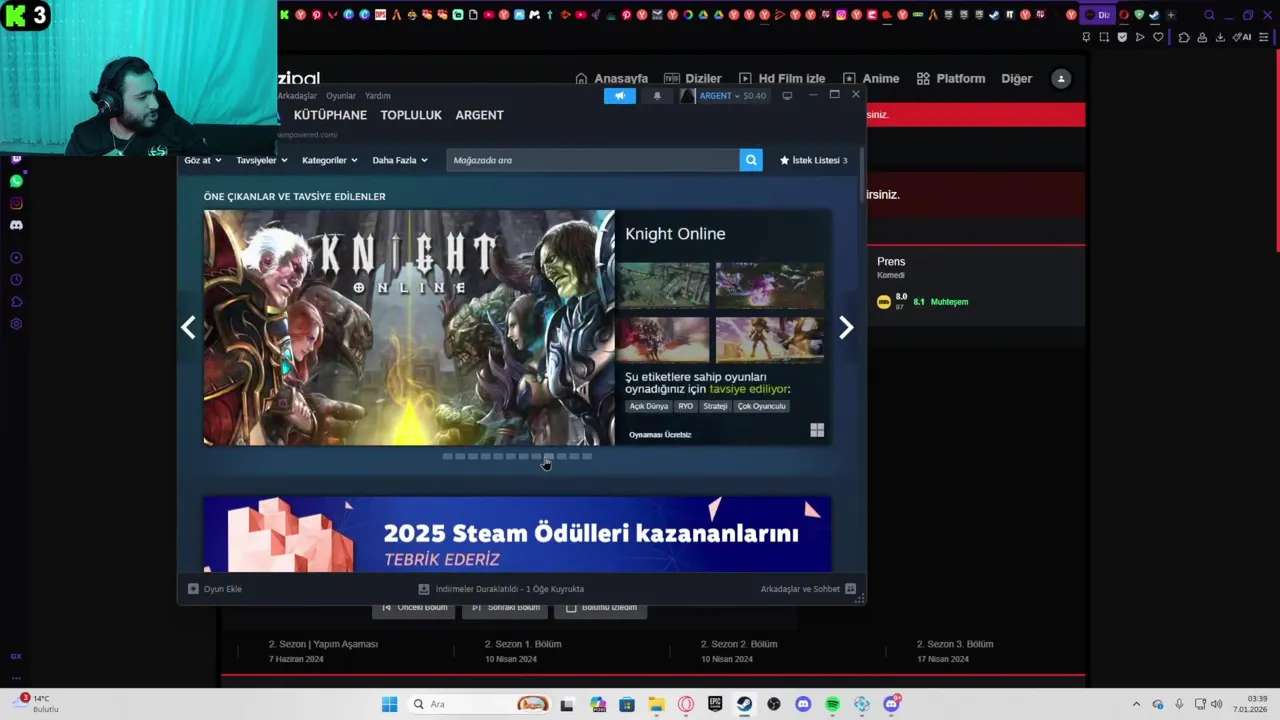
Task: Open Arkadaşlar ve Sohbet panel
Action: [808, 589]
